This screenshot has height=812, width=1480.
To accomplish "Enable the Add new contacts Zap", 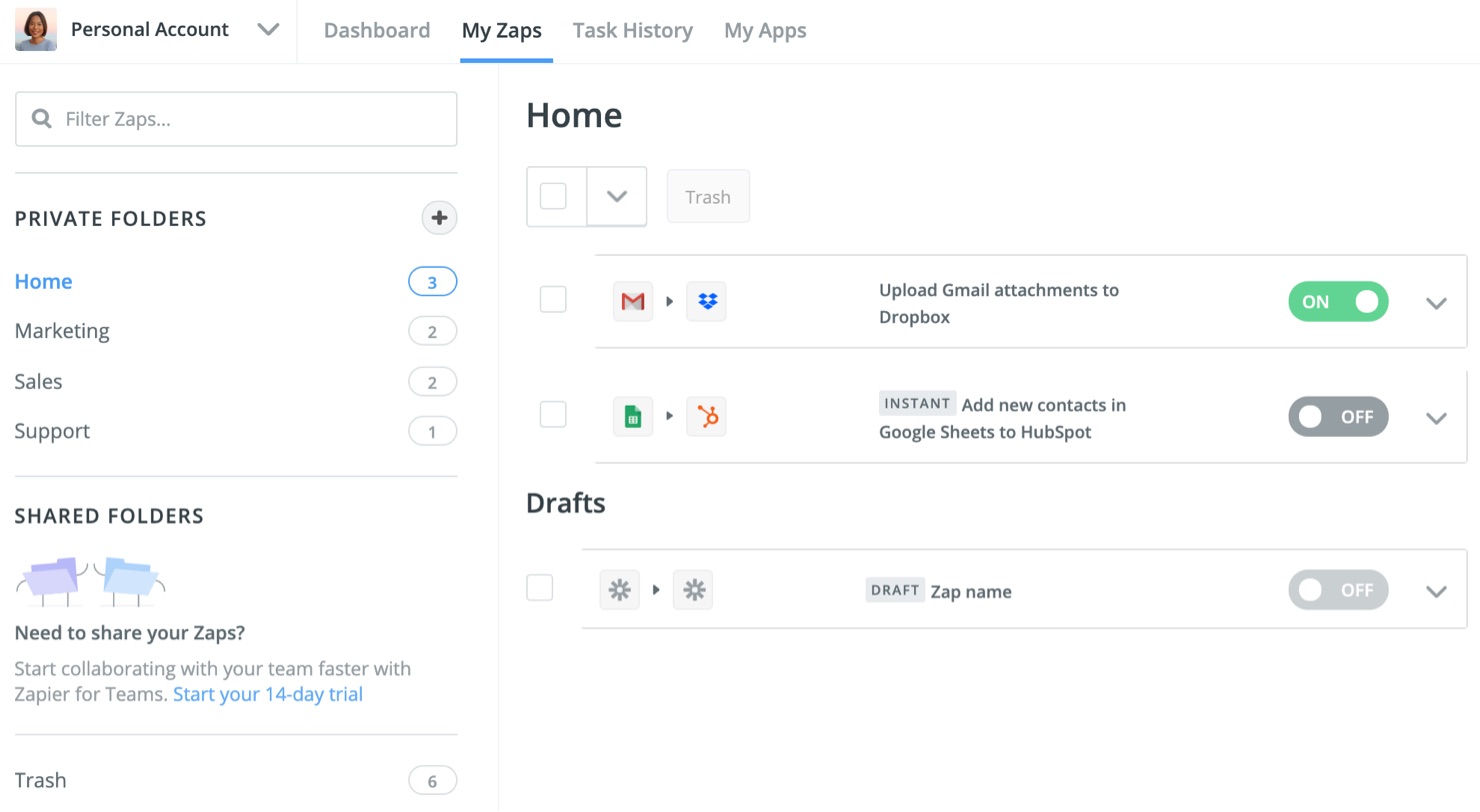I will pos(1338,417).
